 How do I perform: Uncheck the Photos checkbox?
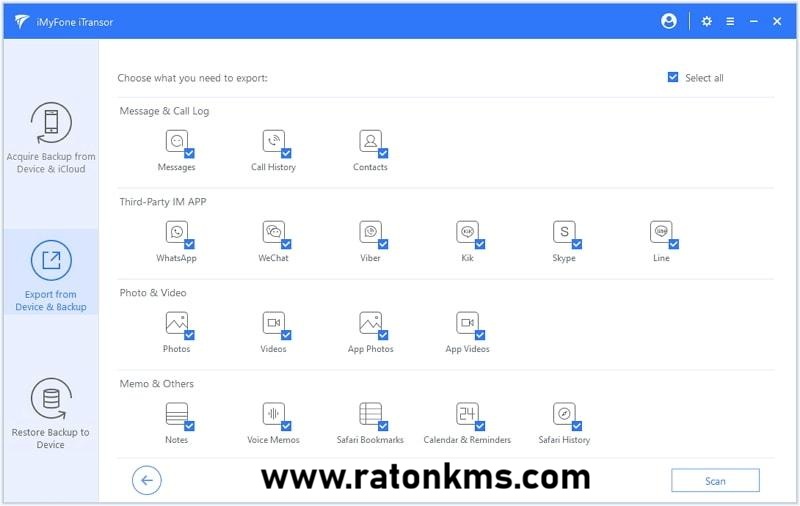click(189, 335)
